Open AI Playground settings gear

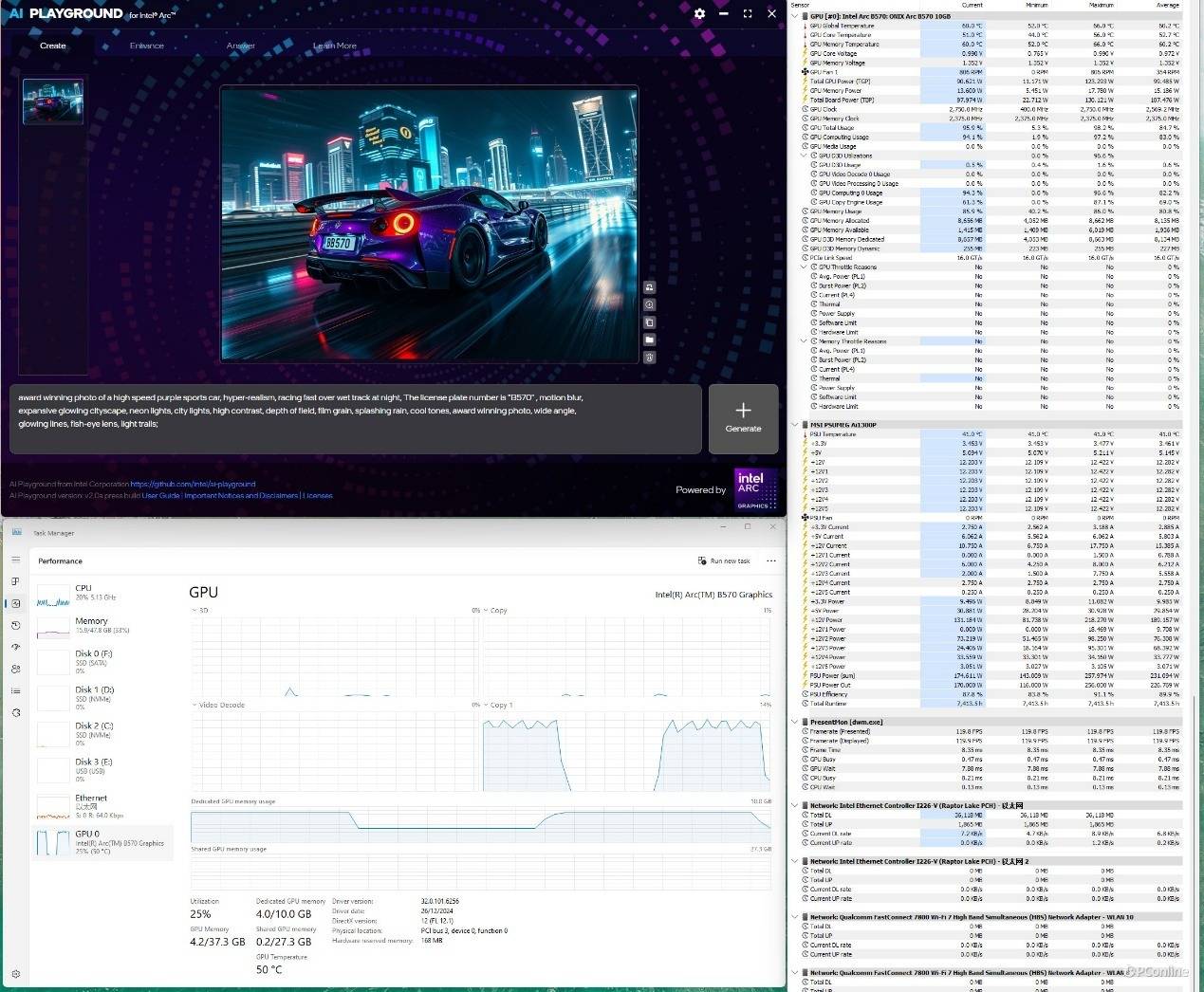pyautogui.click(x=699, y=14)
